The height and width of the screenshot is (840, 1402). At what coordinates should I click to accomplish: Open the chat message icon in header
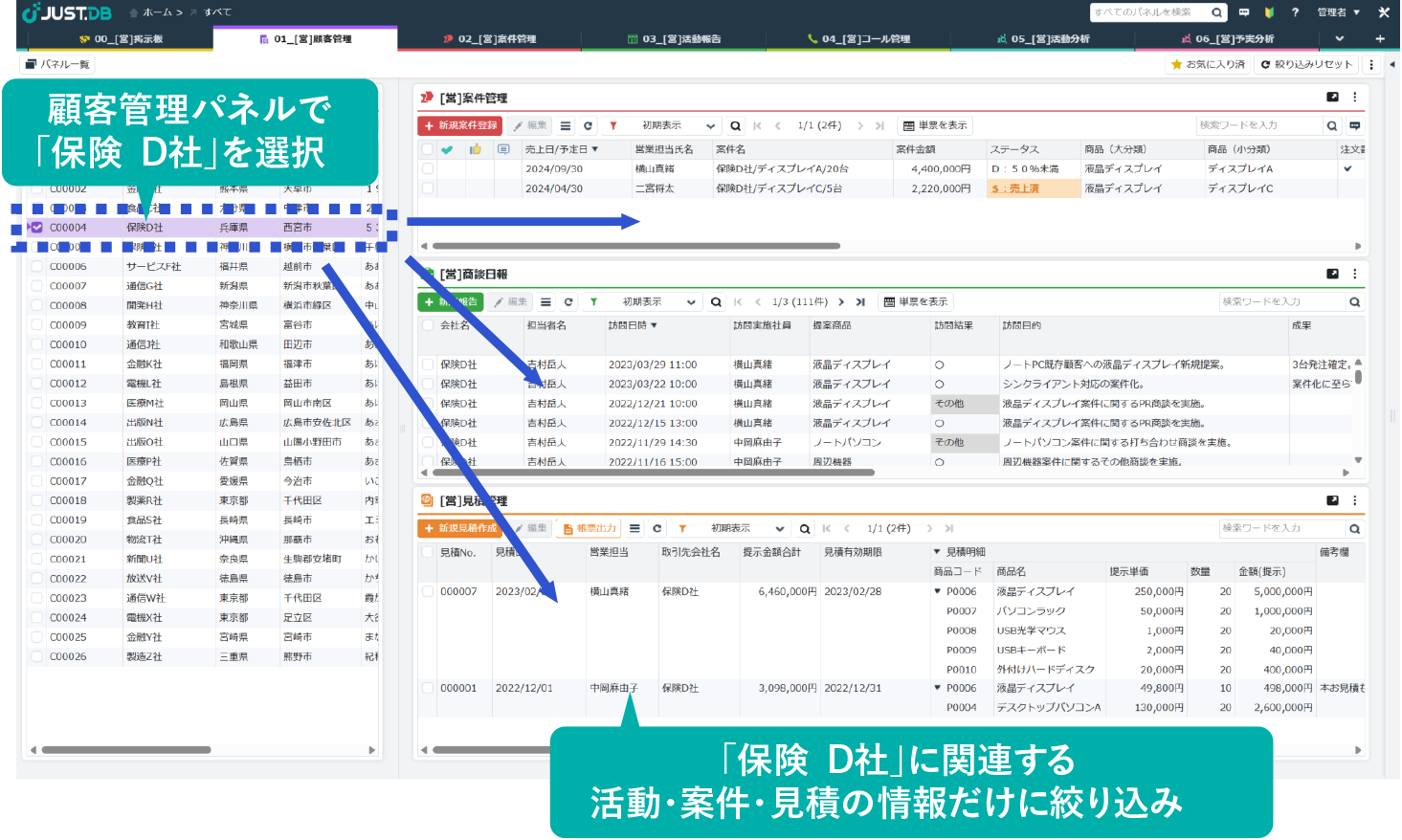pos(1244,12)
